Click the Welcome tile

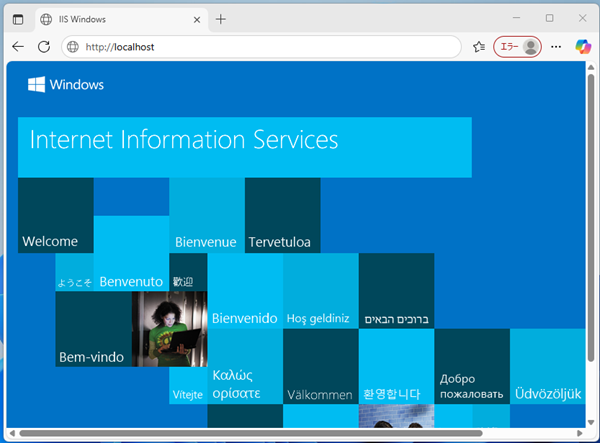click(56, 215)
